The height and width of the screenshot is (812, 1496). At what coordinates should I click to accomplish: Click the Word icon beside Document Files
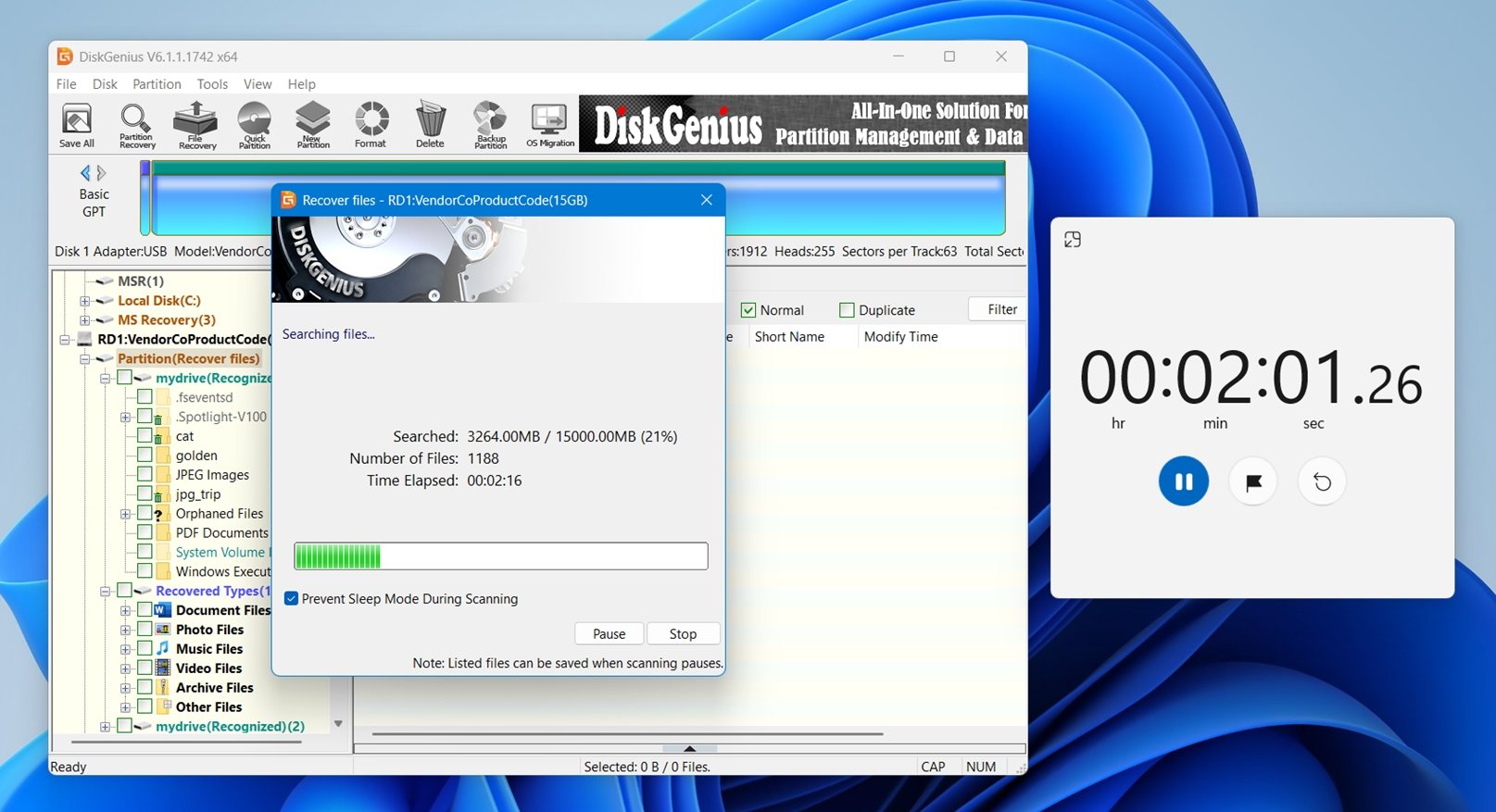163,610
